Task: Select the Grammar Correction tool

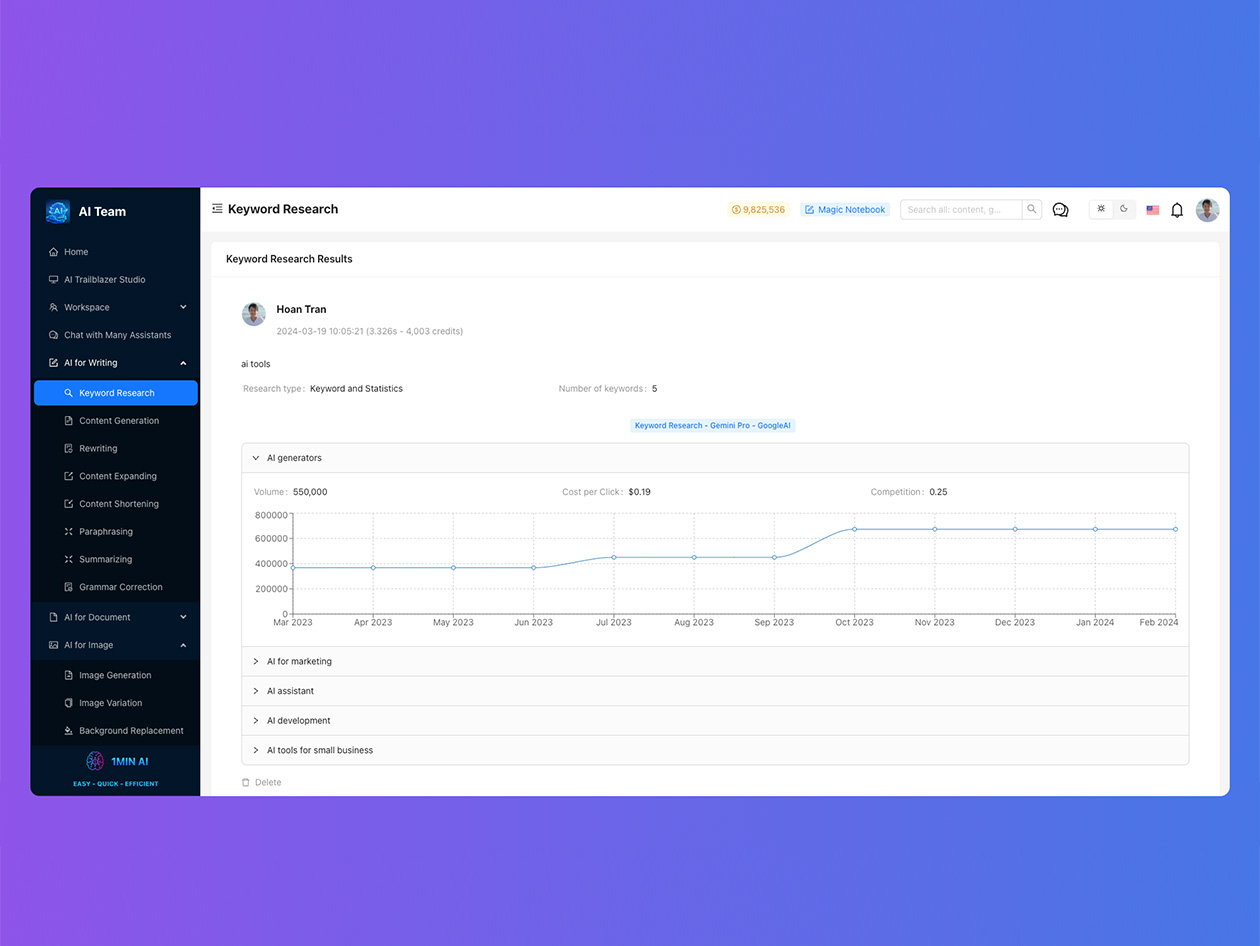Action: 119,587
